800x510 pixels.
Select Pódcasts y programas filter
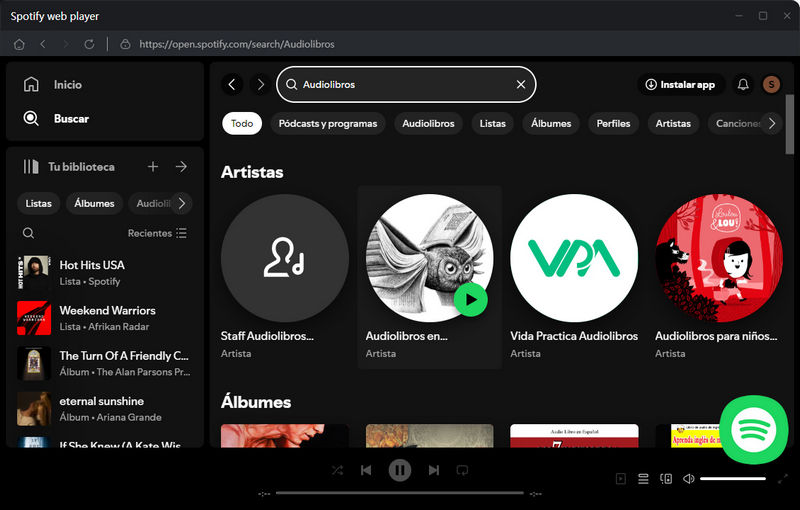tap(328, 123)
